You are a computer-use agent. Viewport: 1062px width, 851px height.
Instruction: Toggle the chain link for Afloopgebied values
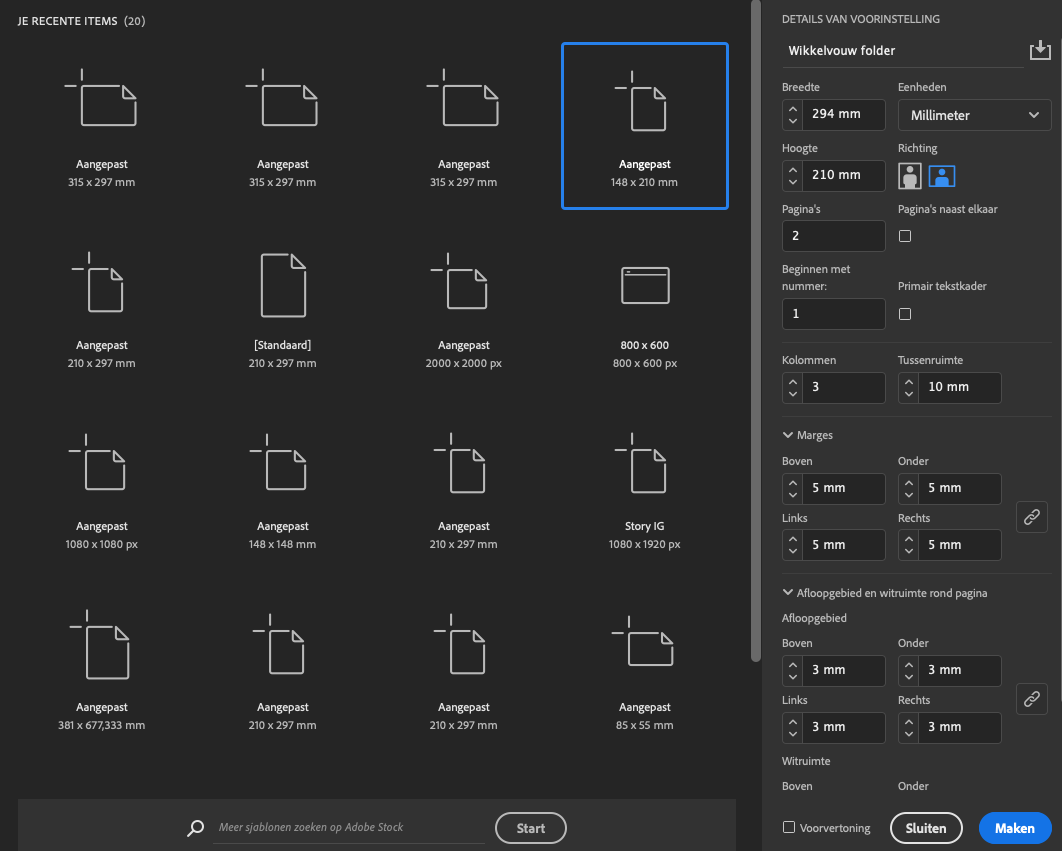1032,699
